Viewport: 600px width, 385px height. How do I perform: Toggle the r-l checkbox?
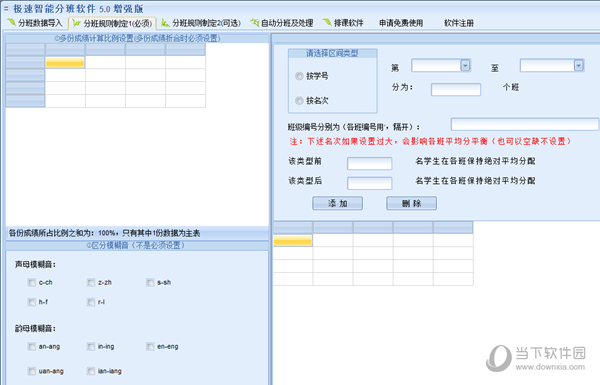91,302
